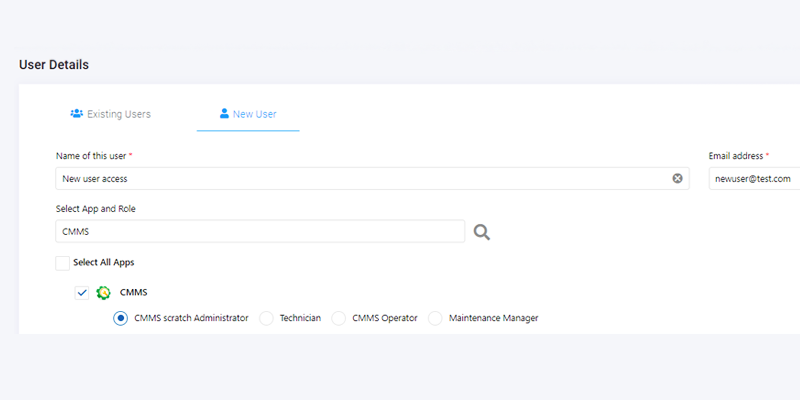Click the Name of this user label
Image resolution: width=800 pixels, height=400 pixels.
coord(92,156)
